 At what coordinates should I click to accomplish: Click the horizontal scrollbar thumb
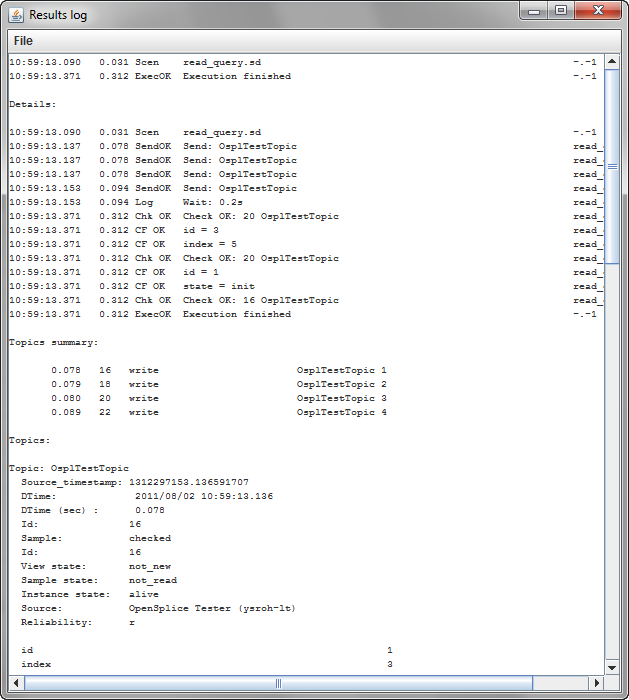click(278, 683)
